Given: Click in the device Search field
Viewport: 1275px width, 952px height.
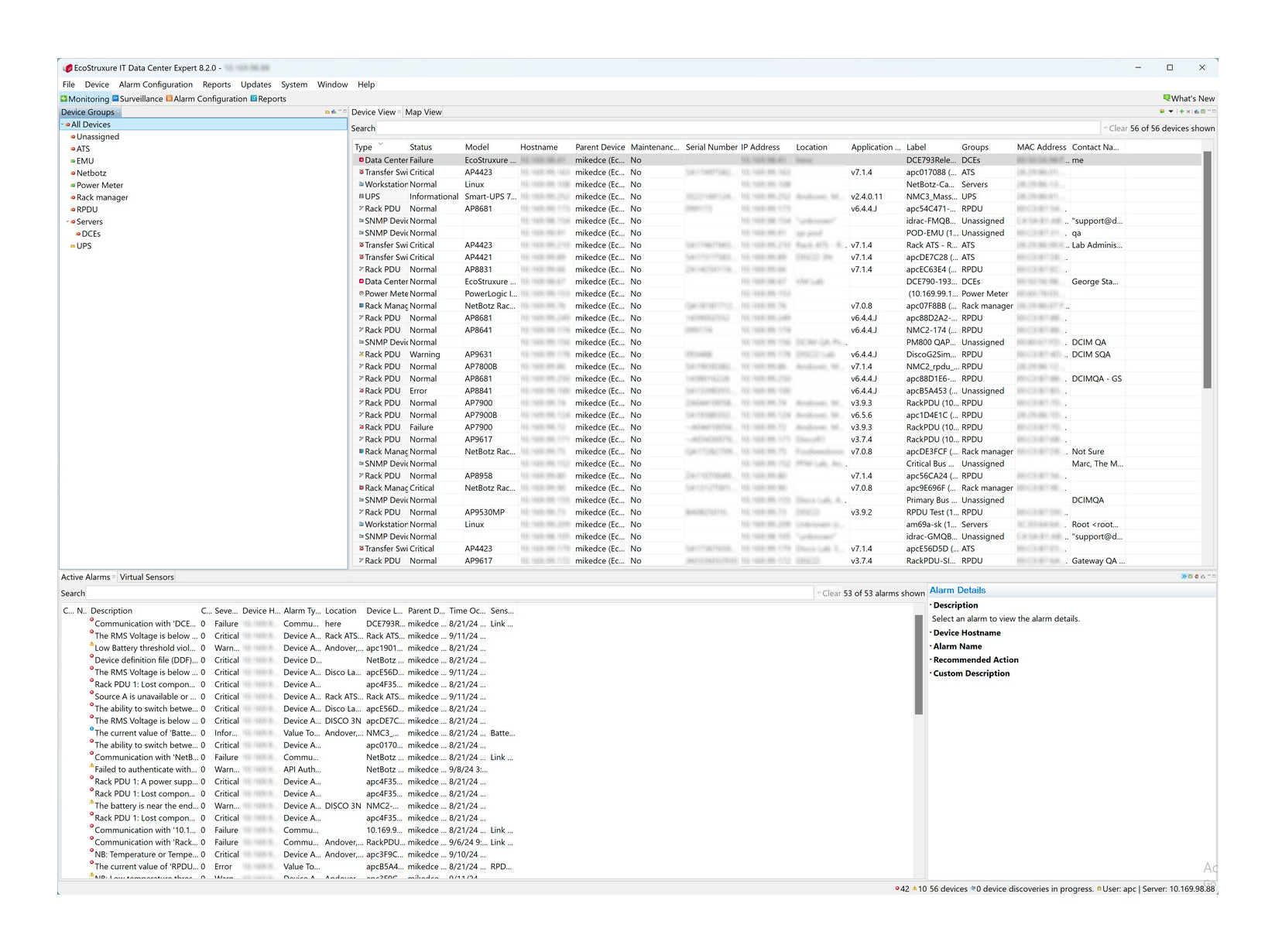Looking at the screenshot, I should [x=739, y=128].
